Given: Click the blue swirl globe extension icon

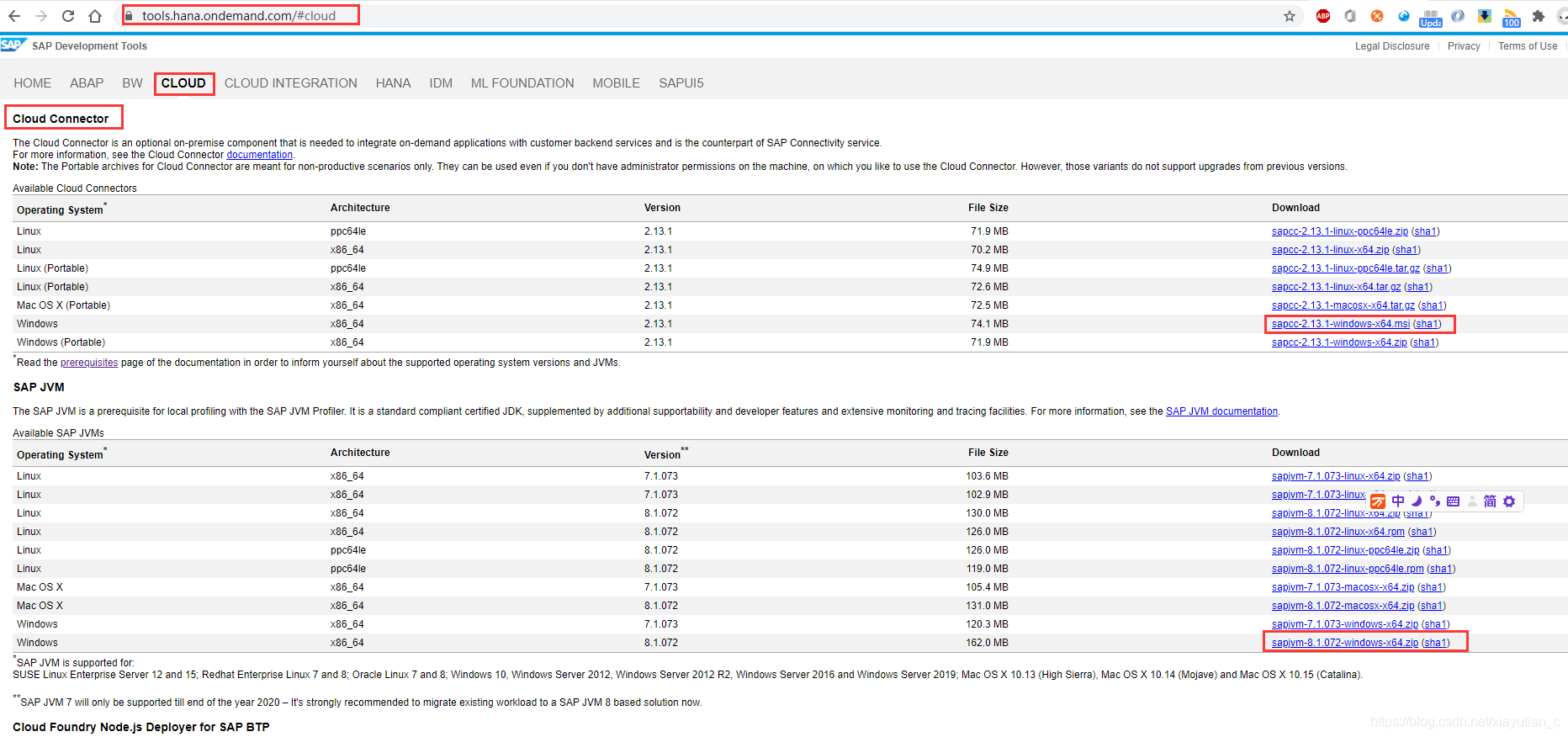Looking at the screenshot, I should click(x=1404, y=16).
